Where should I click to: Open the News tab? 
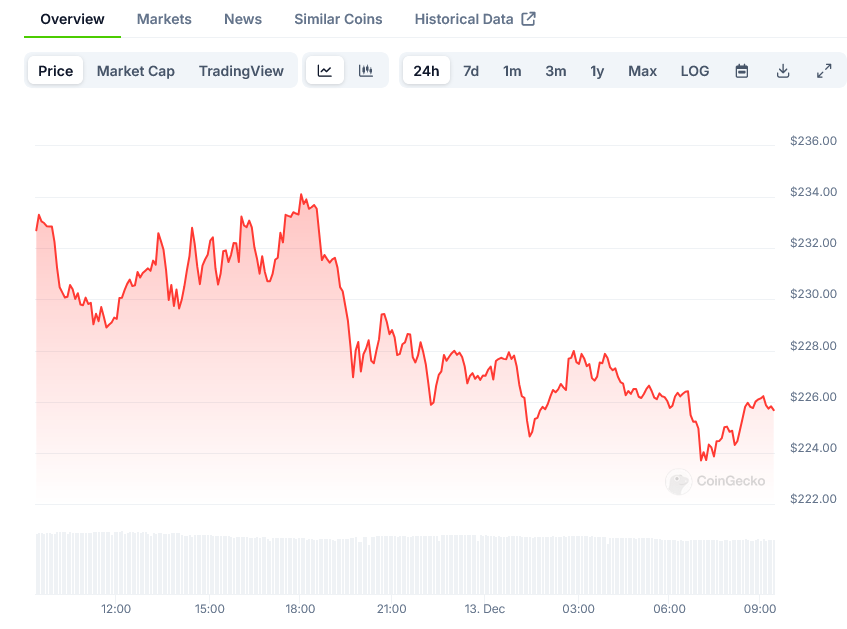(x=243, y=19)
